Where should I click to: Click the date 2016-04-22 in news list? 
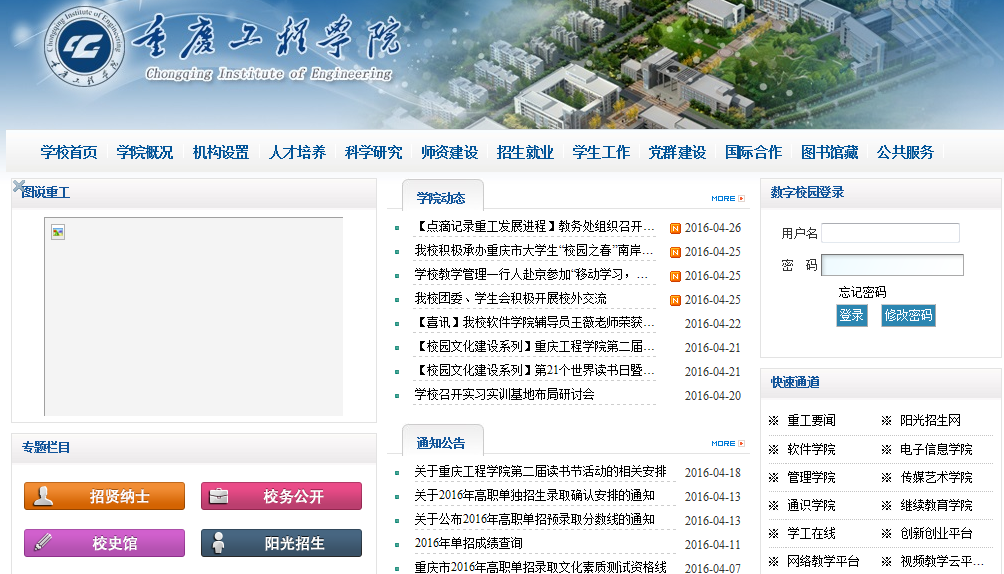tap(713, 324)
